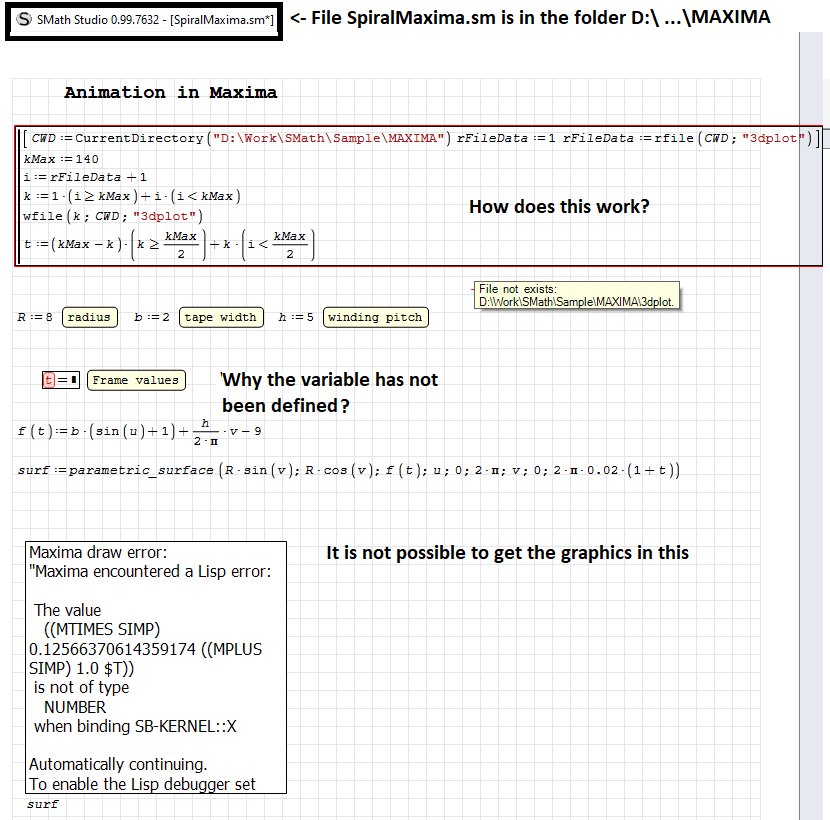Screen dimensions: 830x820
Task: Click the red undefined t variable
Action: [48, 380]
